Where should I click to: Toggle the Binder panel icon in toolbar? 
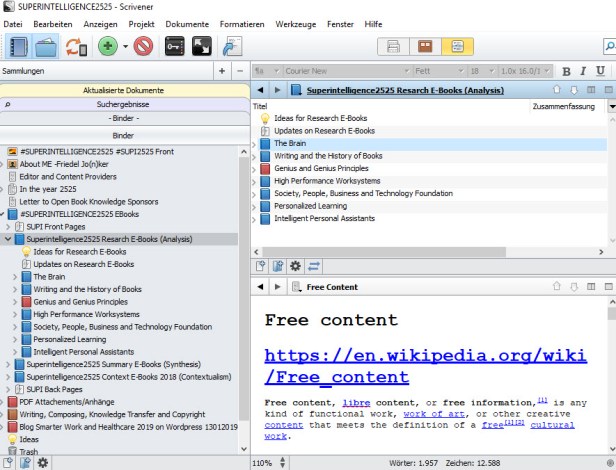tap(18, 46)
